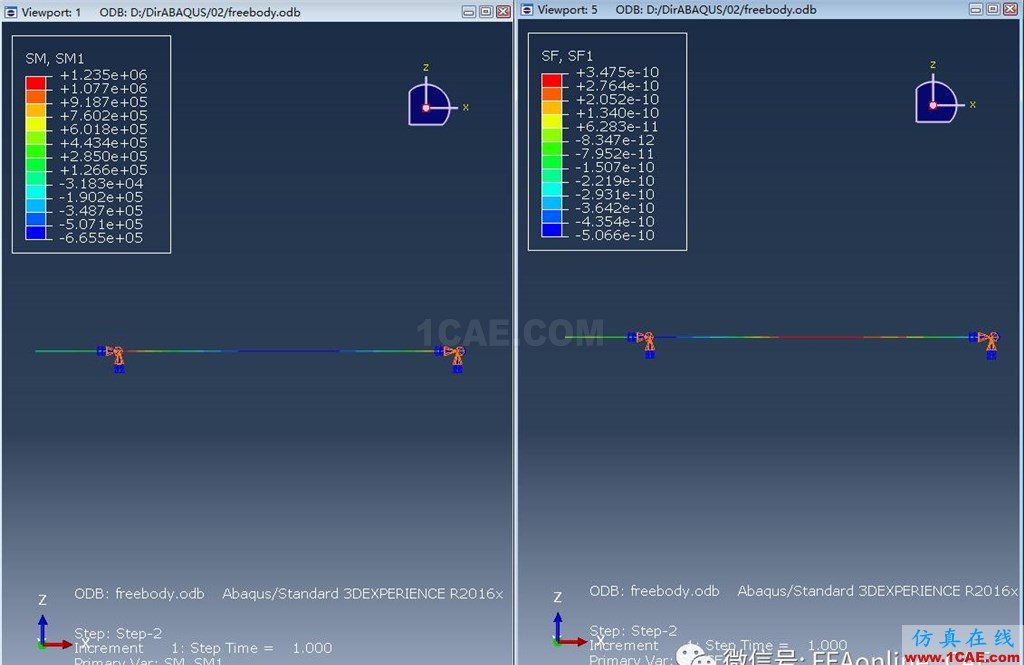Viewport: 1024px width, 665px height.
Task: Click the Viewport 5 title bar icon
Action: click(x=526, y=9)
